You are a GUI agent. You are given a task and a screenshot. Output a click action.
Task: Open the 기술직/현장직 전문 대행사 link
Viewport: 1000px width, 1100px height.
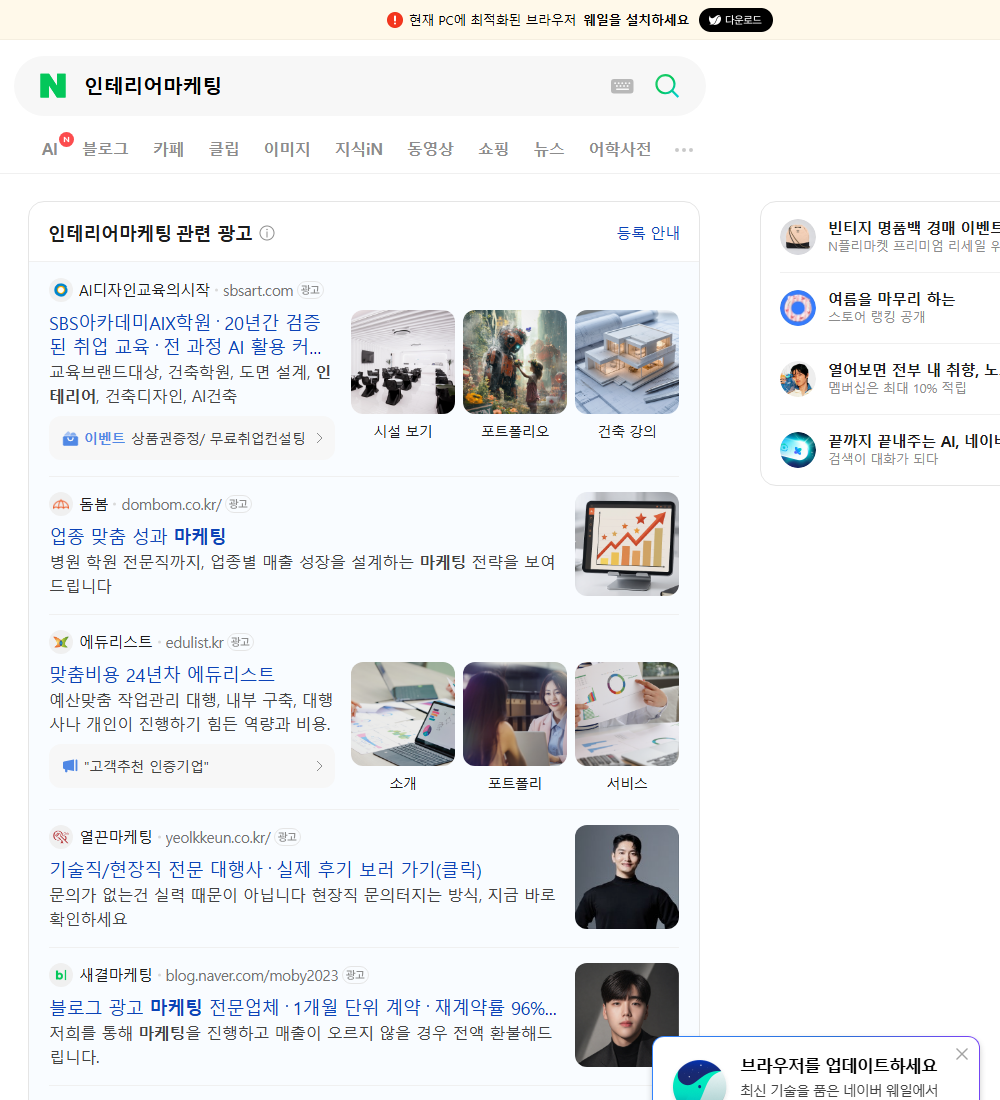tap(265, 869)
